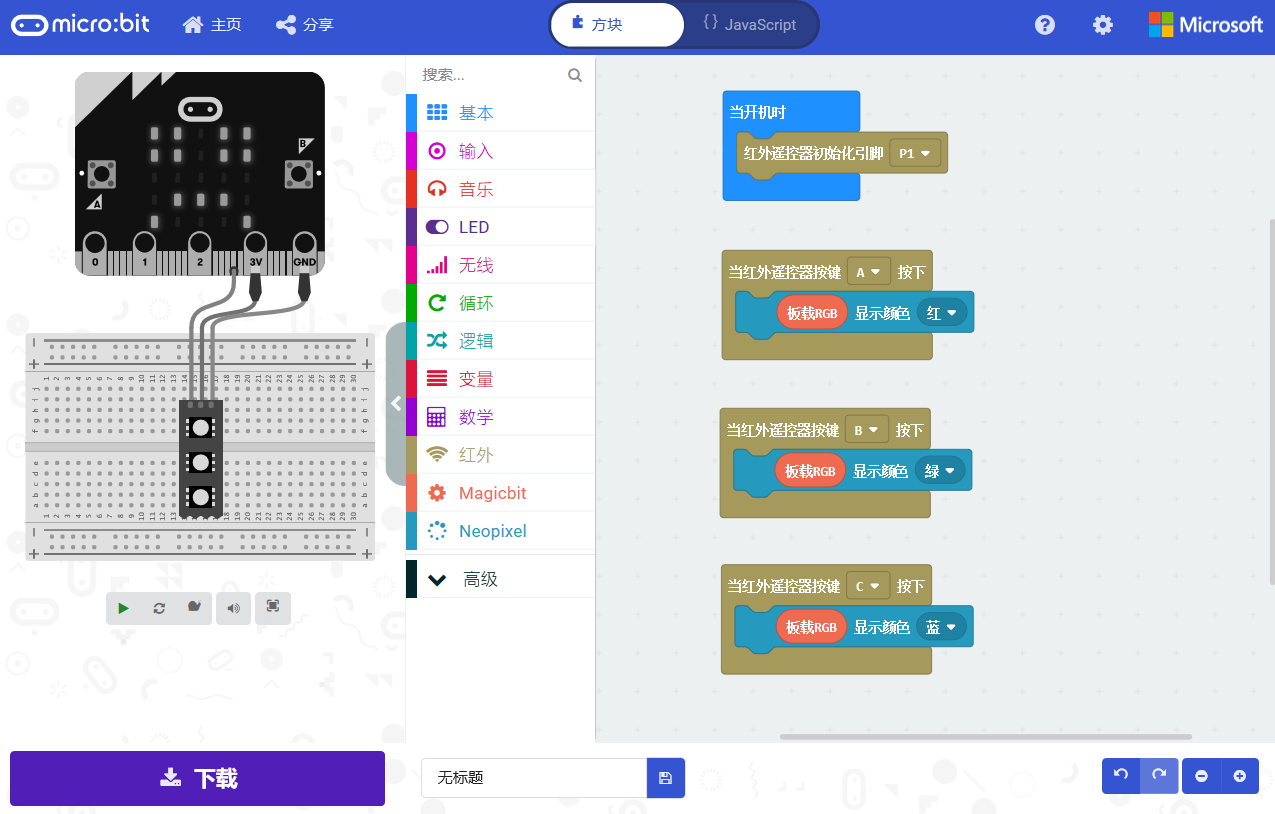Select 板载RGB in the blue block

(x=811, y=627)
